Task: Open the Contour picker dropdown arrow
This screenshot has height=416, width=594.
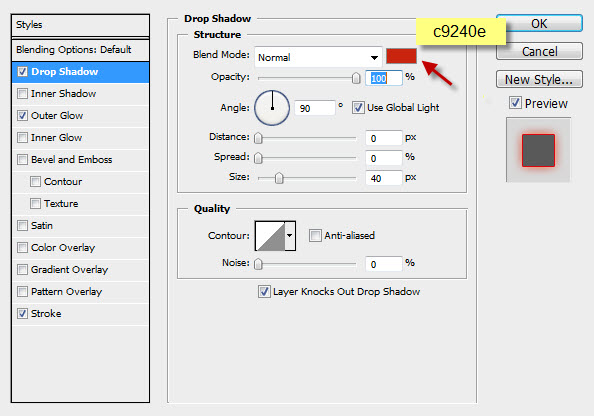Action: coord(290,236)
